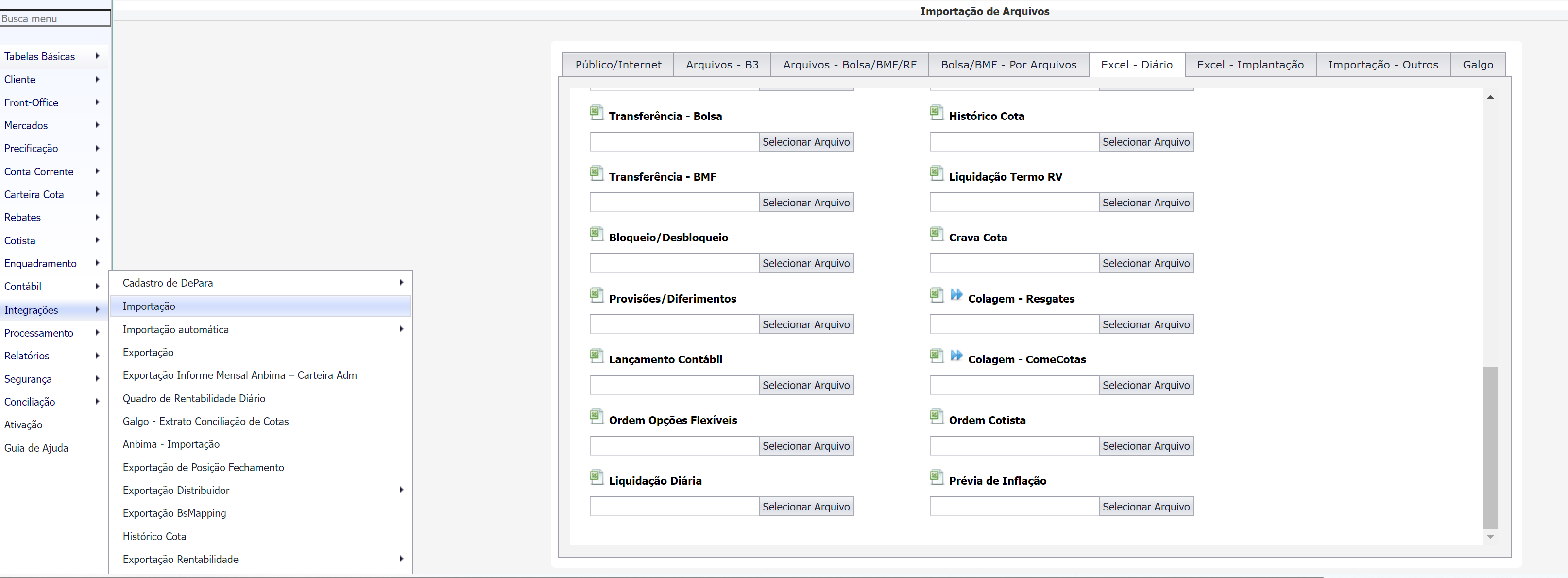1568x578 pixels.
Task: Click Excel icon beside Bloqueio/Desbloqueio
Action: click(x=596, y=234)
